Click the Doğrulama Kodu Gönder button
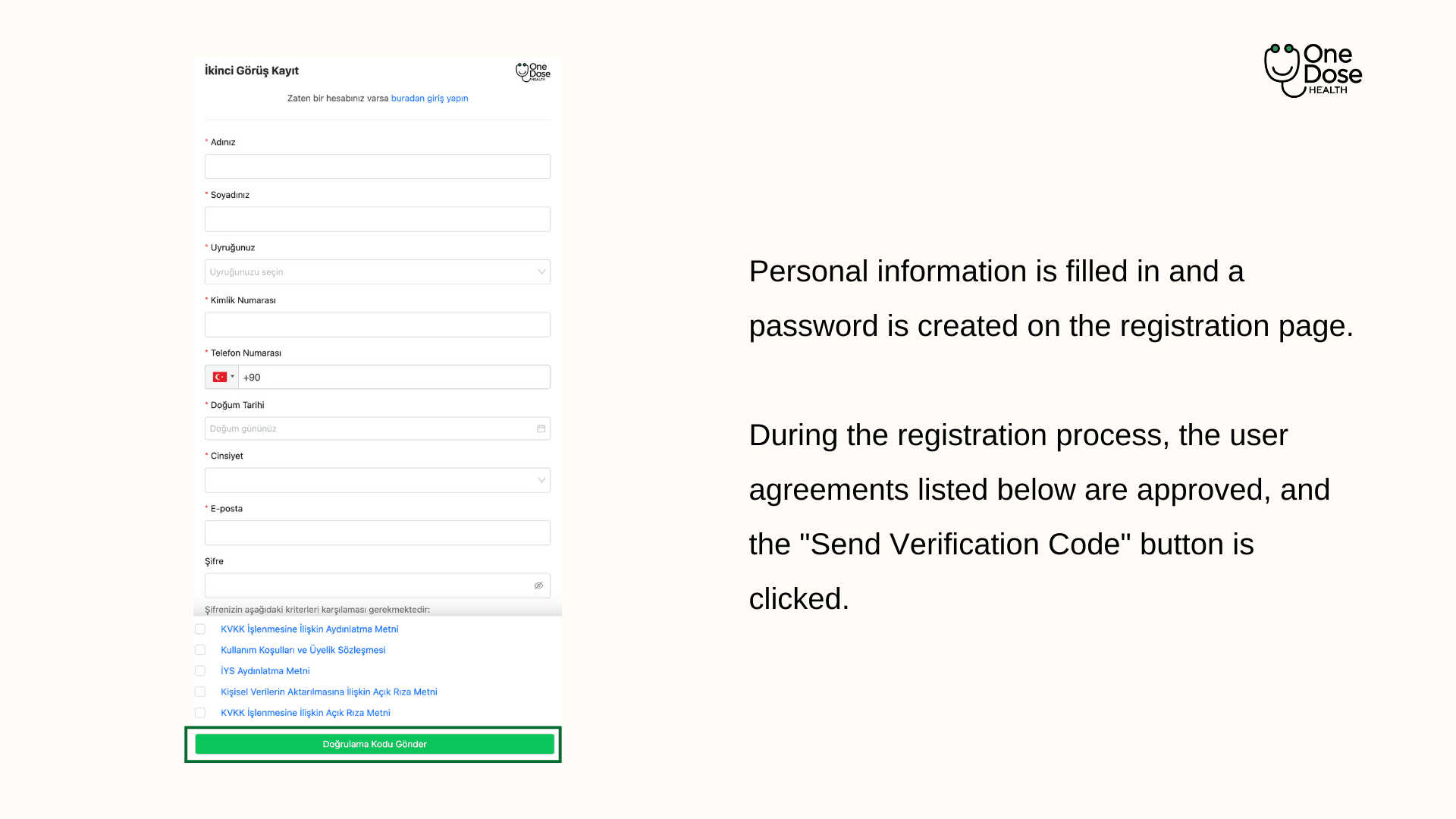 [x=375, y=744]
